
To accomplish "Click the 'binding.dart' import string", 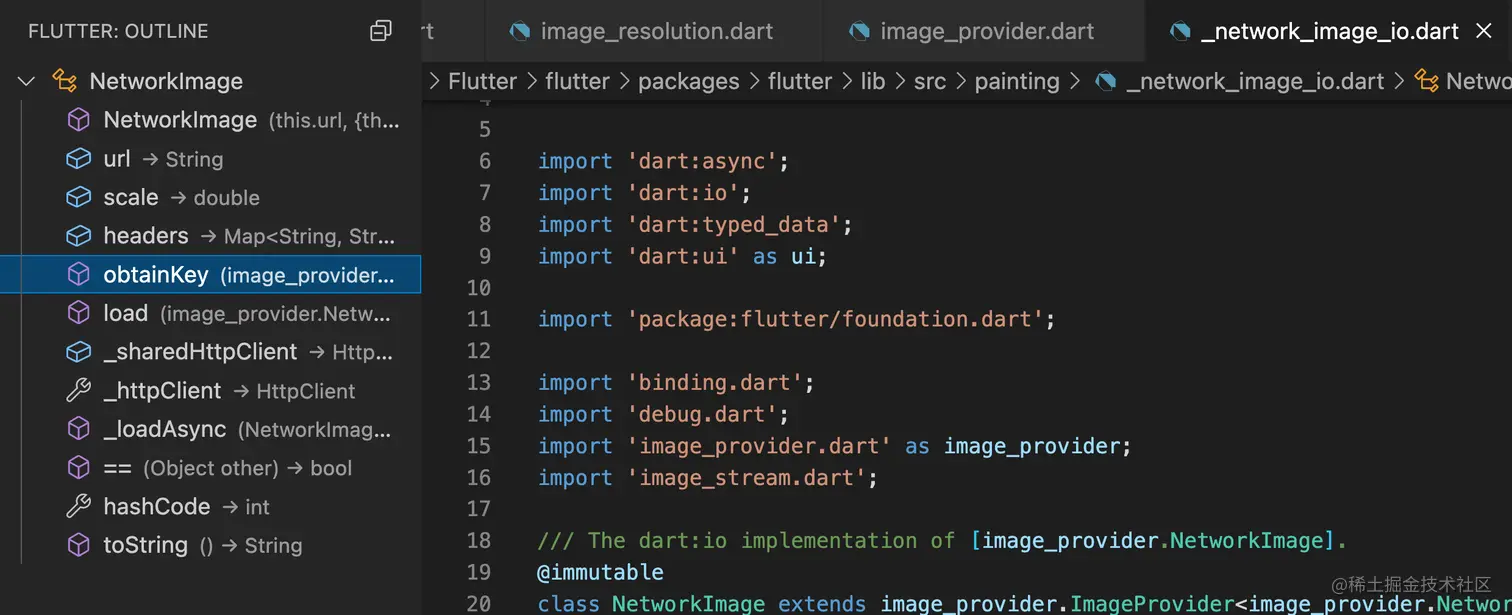I will click(714, 383).
